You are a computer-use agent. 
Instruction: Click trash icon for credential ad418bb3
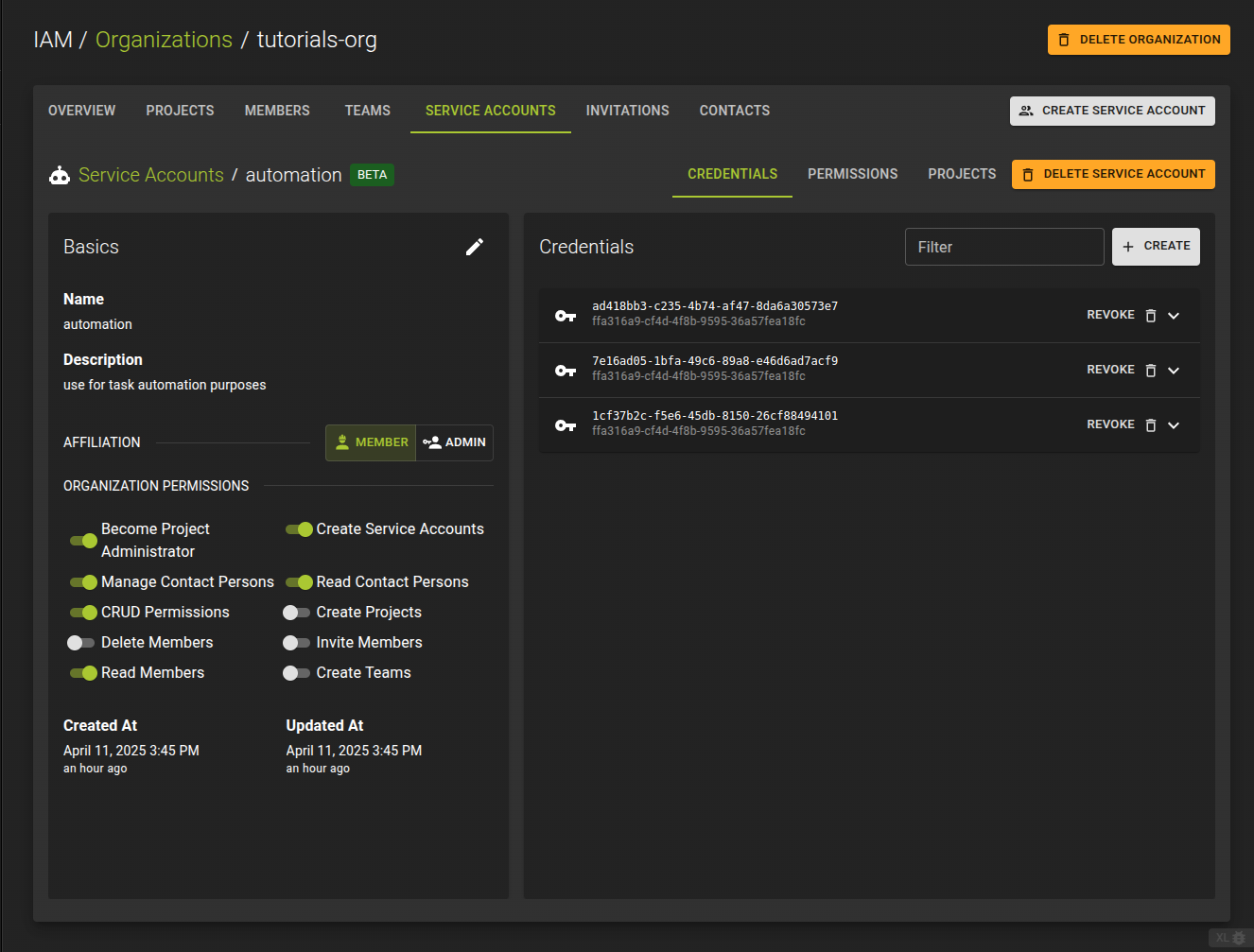(1151, 316)
